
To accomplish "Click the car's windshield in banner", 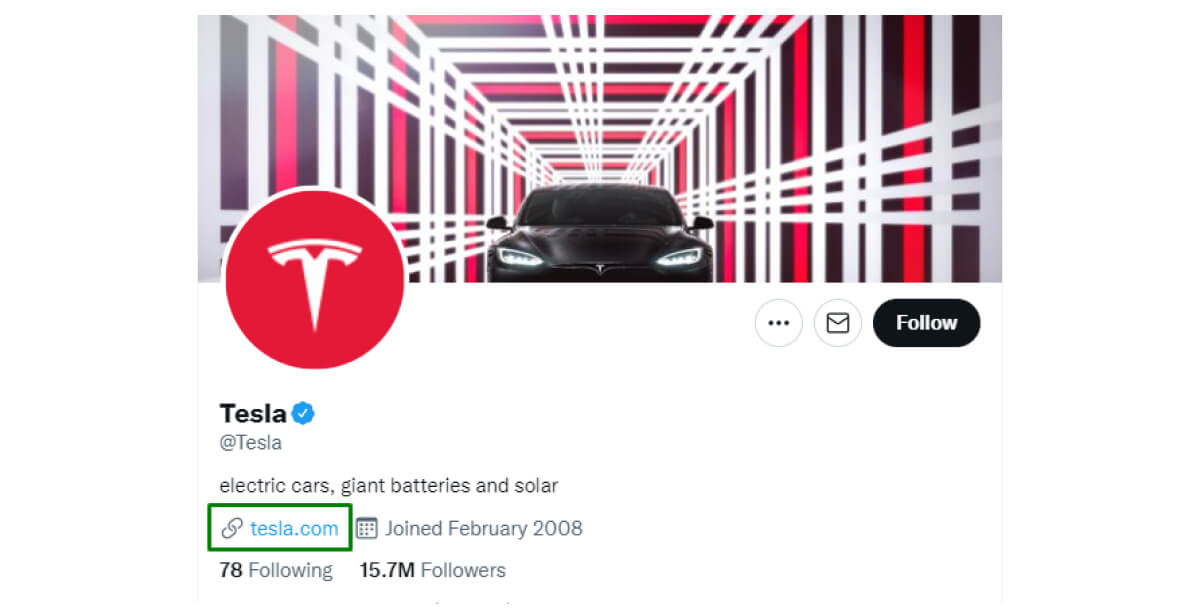I will [x=600, y=208].
